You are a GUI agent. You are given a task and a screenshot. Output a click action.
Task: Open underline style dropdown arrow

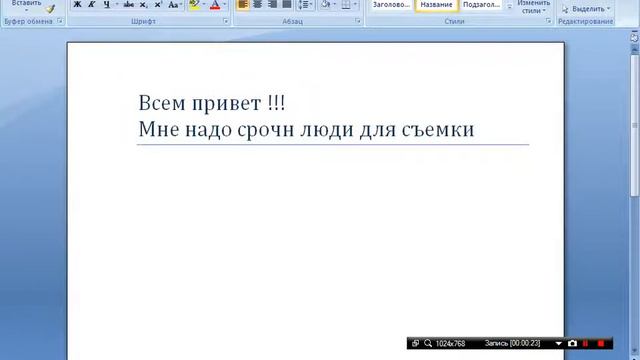coord(117,5)
